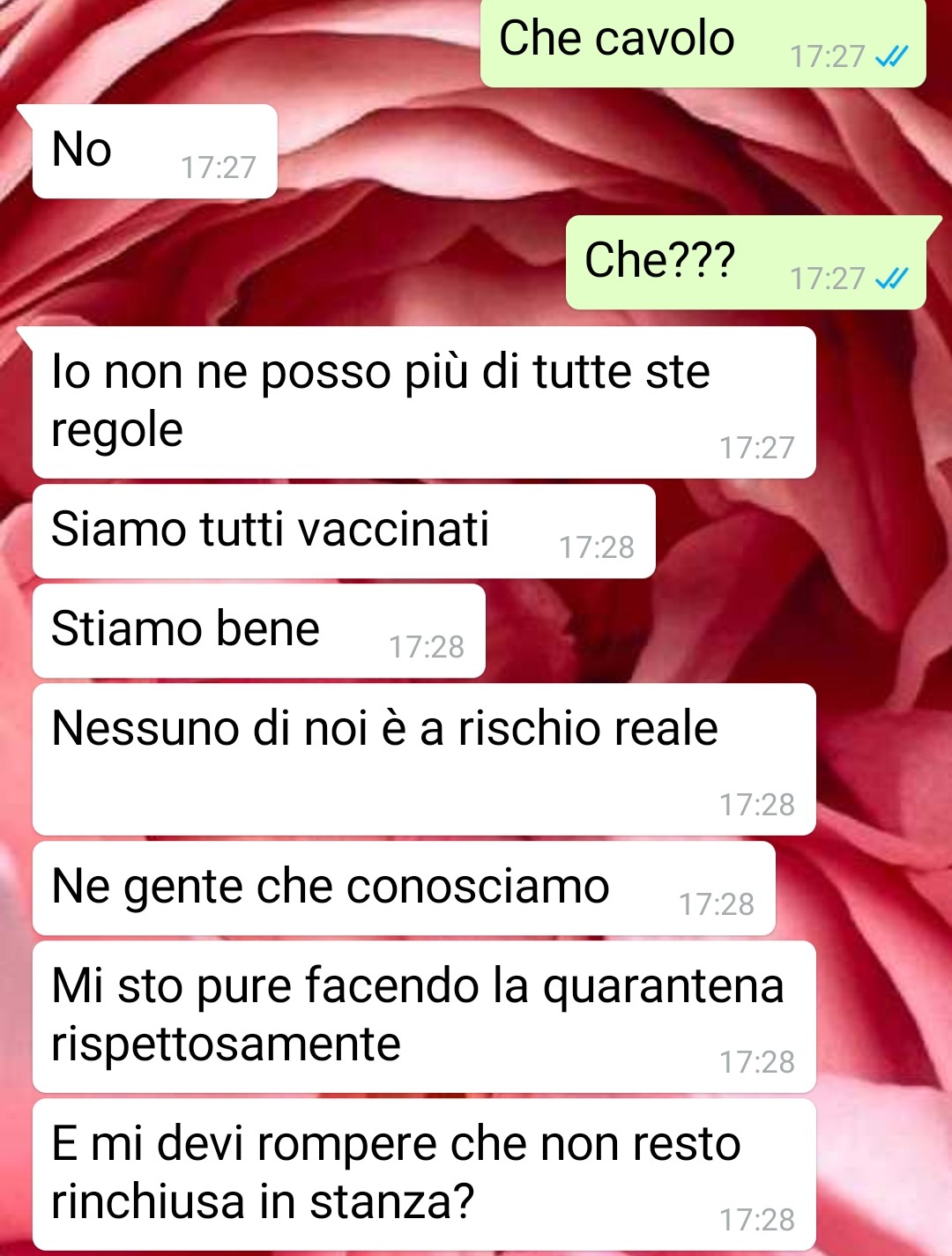Click the blue read checkmarks beside 'Che cavolo'
952x1256 pixels.
click(891, 57)
